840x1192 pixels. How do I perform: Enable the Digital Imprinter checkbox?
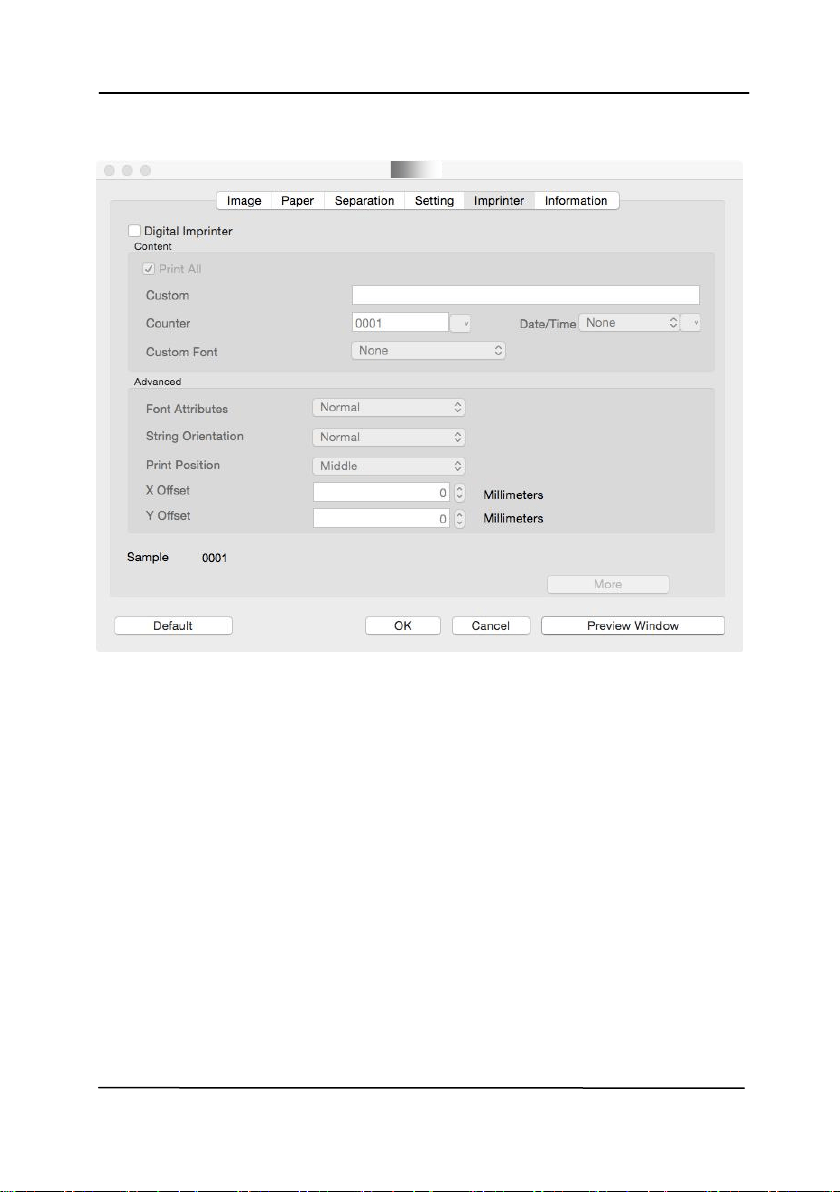pos(135,230)
